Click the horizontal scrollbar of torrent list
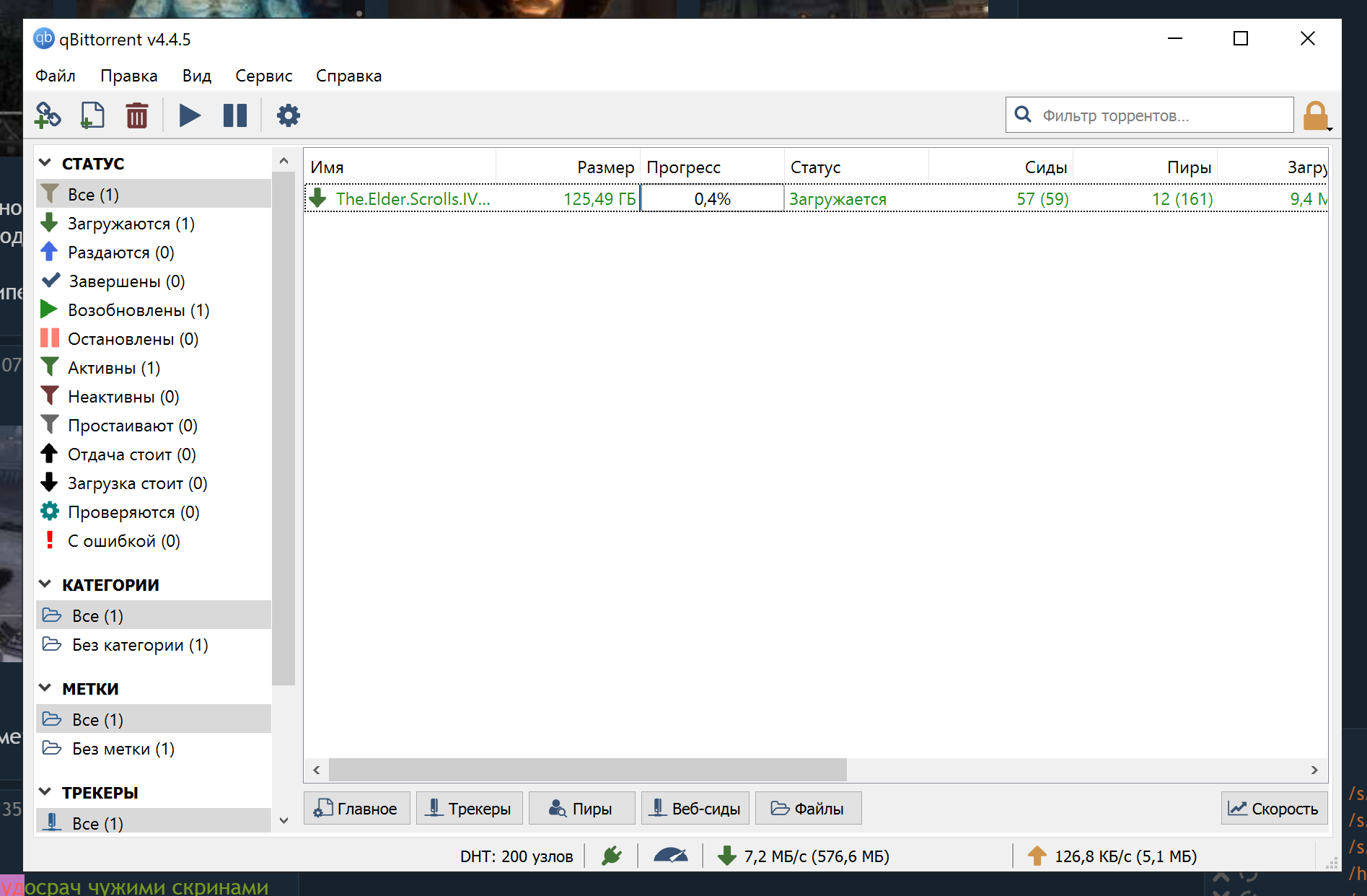The image size is (1367, 896). tap(588, 770)
